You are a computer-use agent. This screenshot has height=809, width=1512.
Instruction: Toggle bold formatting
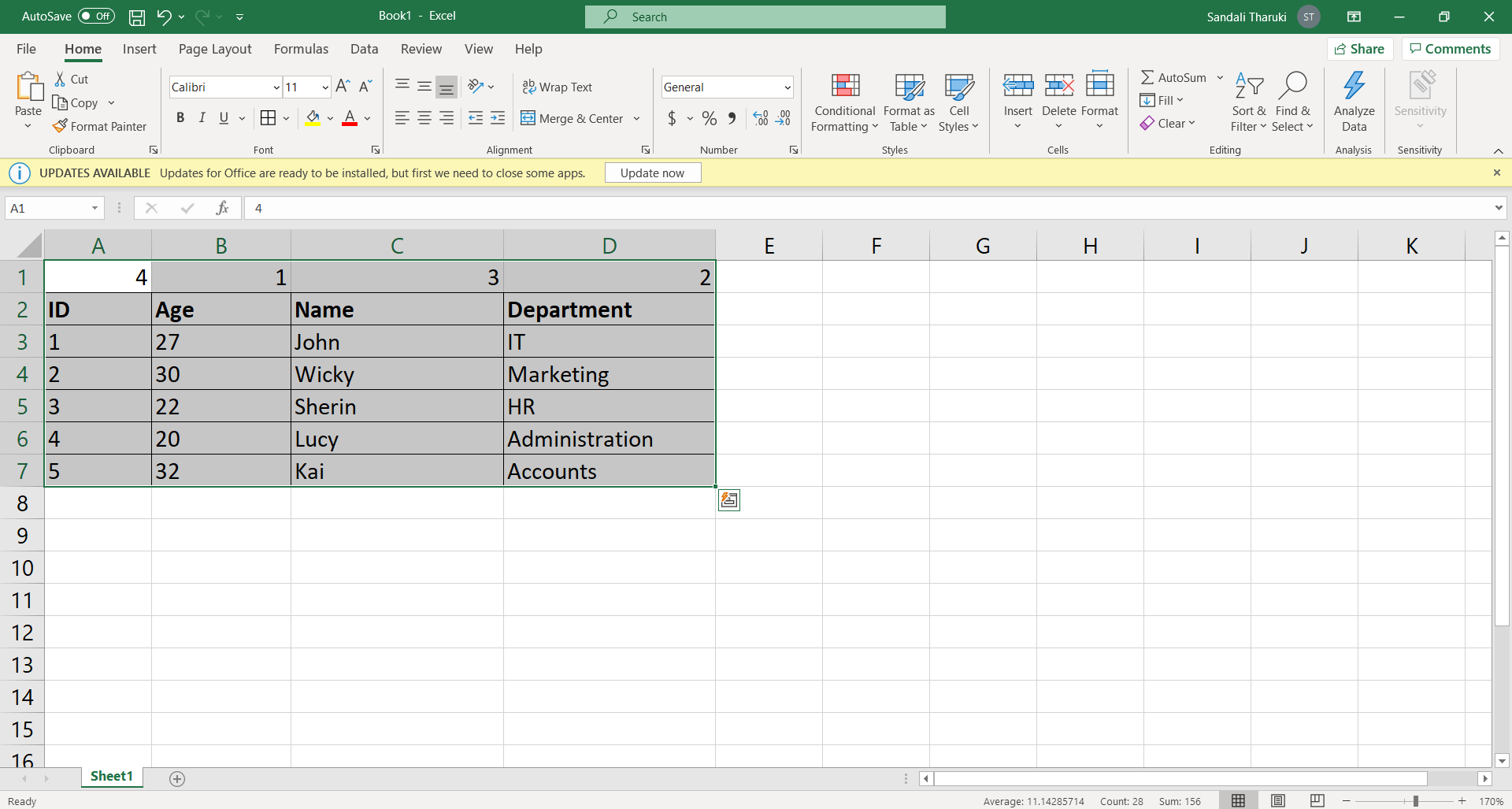180,117
